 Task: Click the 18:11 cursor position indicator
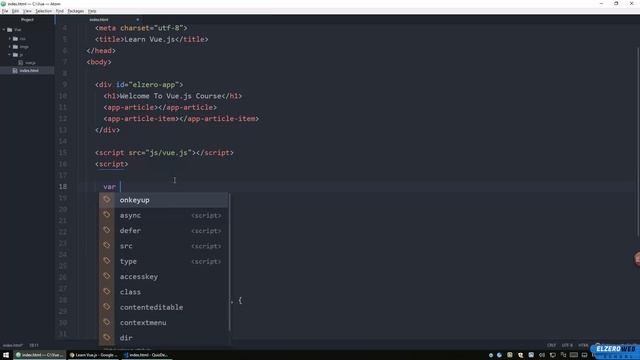click(33, 345)
